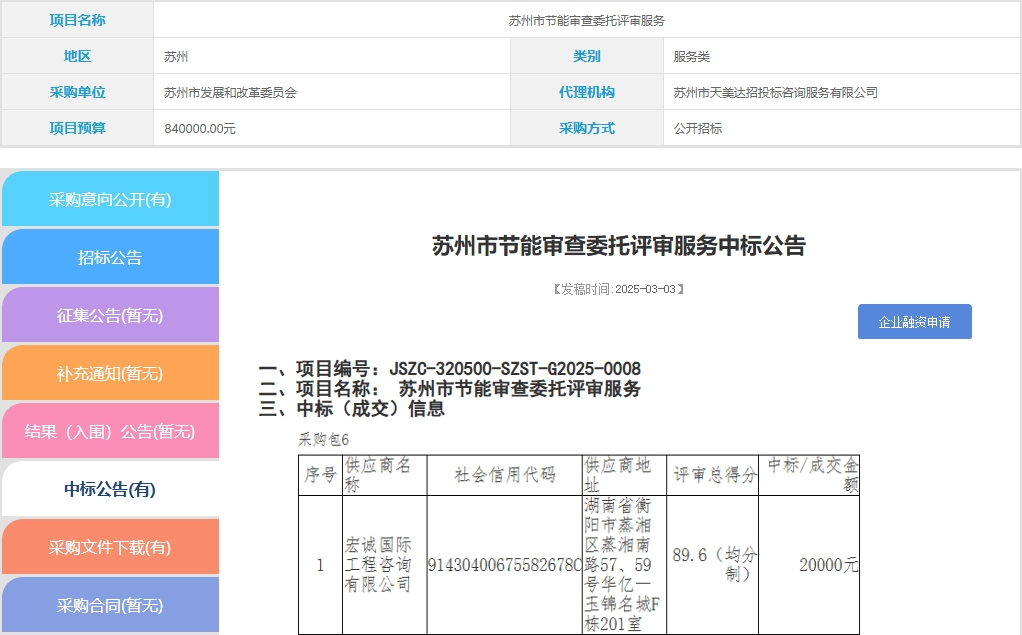Click the 类别 label cell

click(x=587, y=56)
